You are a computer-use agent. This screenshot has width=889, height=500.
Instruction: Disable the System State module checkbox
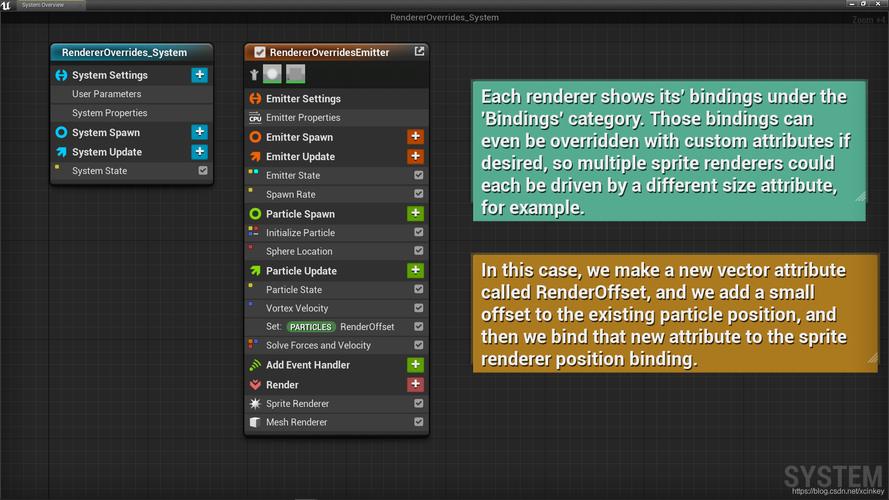(x=203, y=171)
